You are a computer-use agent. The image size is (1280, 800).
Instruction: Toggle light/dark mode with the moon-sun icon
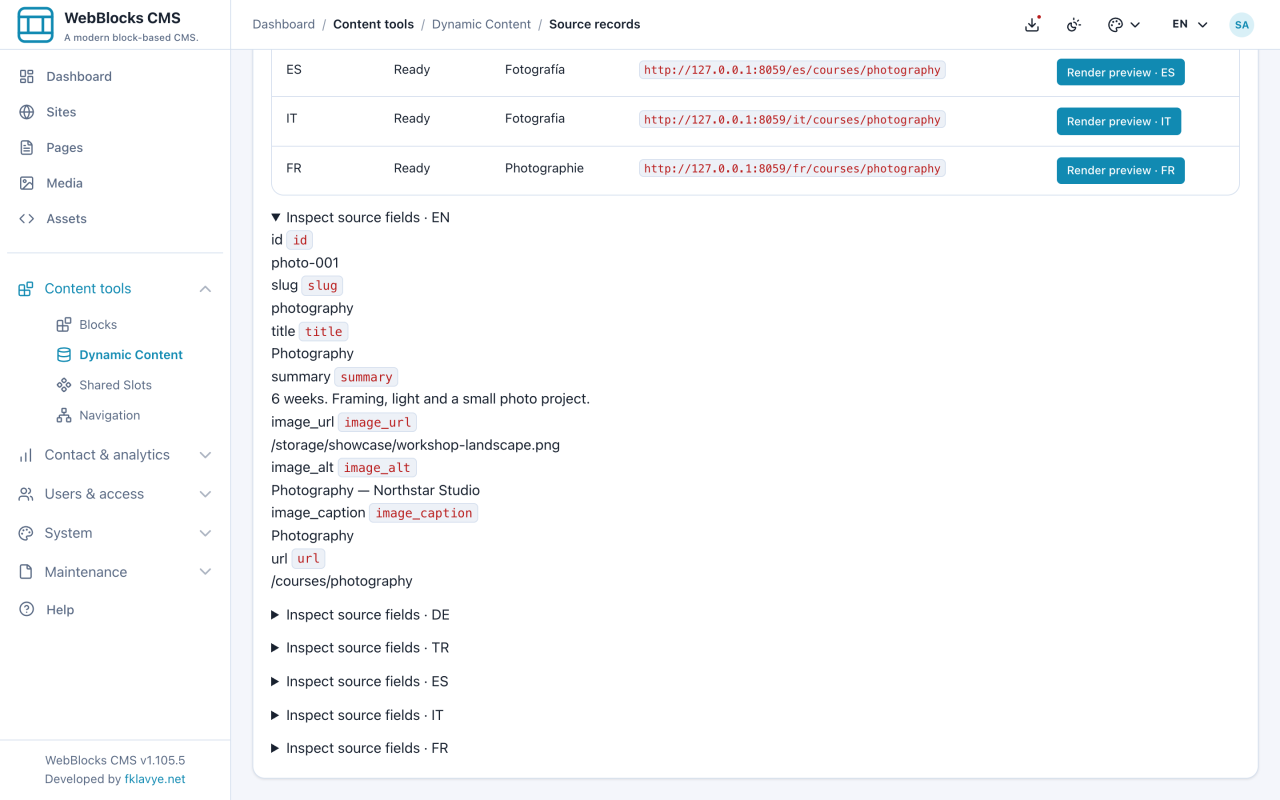click(x=1074, y=24)
